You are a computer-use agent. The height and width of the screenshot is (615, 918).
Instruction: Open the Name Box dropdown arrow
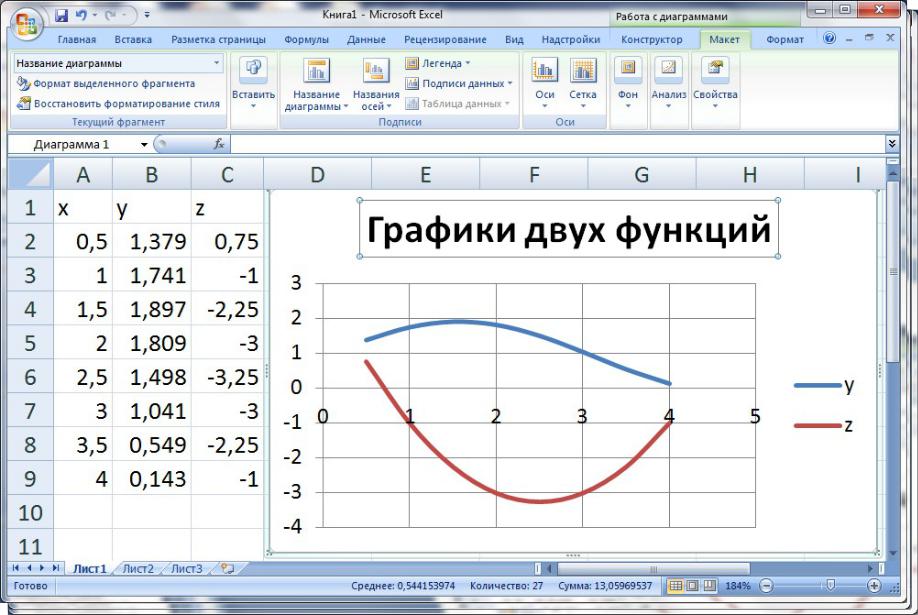(x=144, y=145)
